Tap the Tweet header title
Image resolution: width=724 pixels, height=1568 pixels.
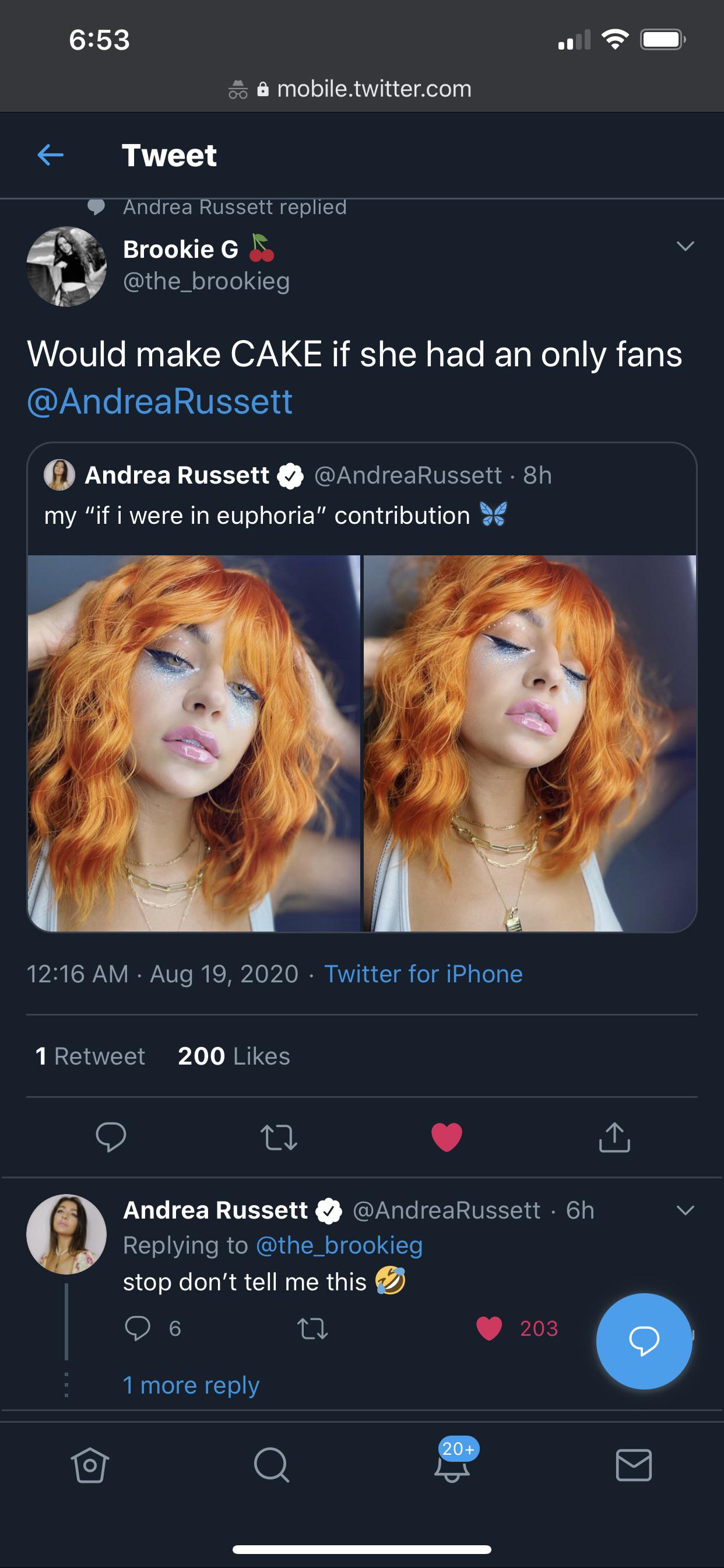point(169,156)
